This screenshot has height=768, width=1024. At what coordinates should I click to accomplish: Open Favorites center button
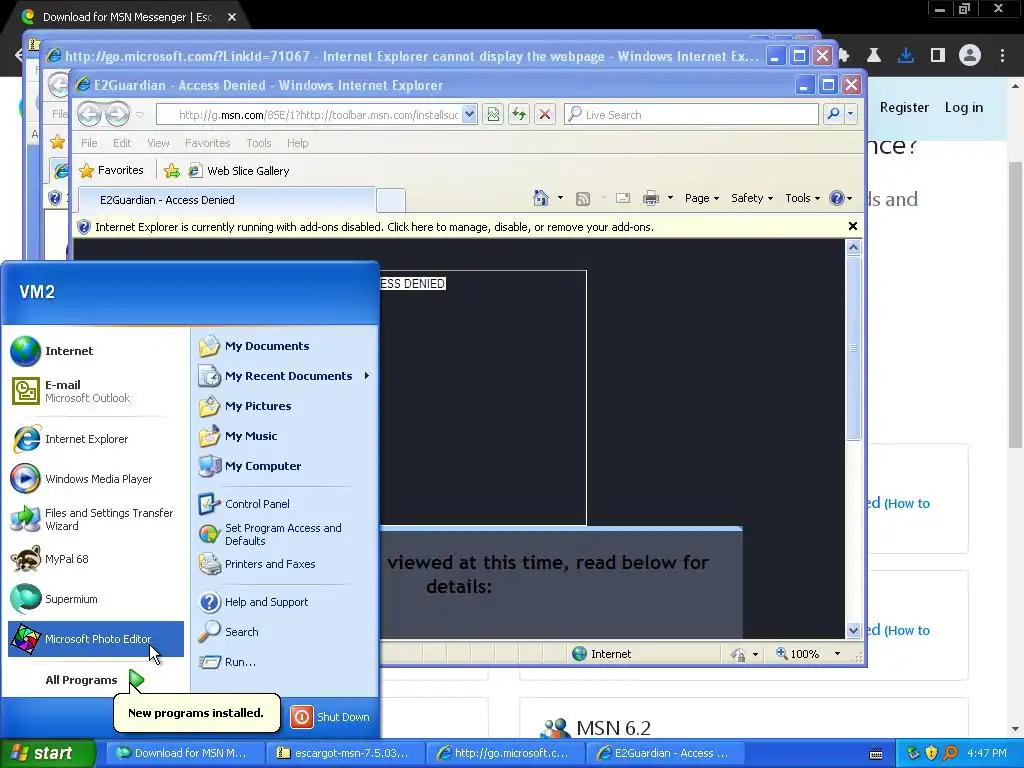coord(111,170)
